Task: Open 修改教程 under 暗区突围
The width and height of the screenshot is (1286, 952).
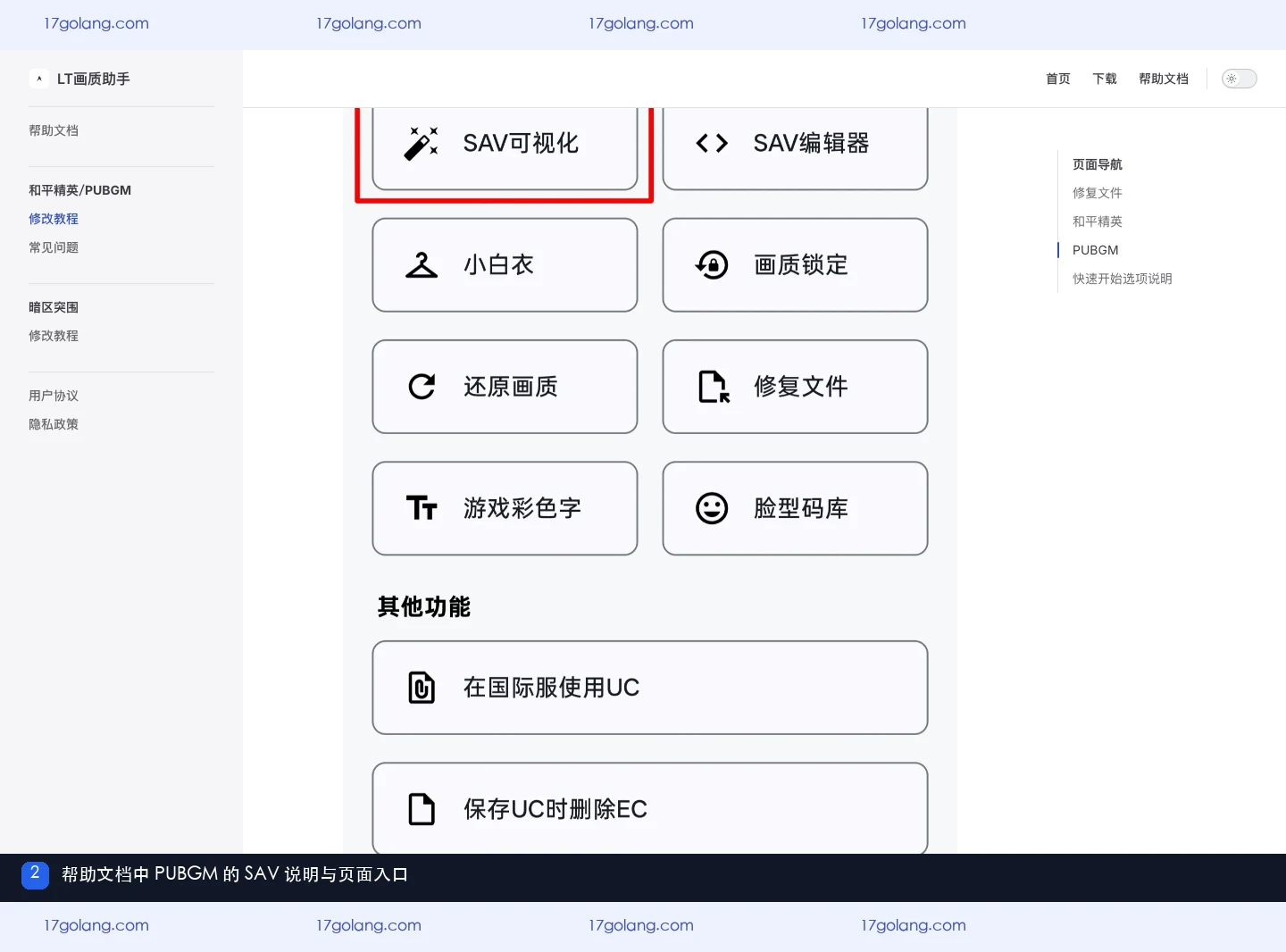Action: click(54, 336)
